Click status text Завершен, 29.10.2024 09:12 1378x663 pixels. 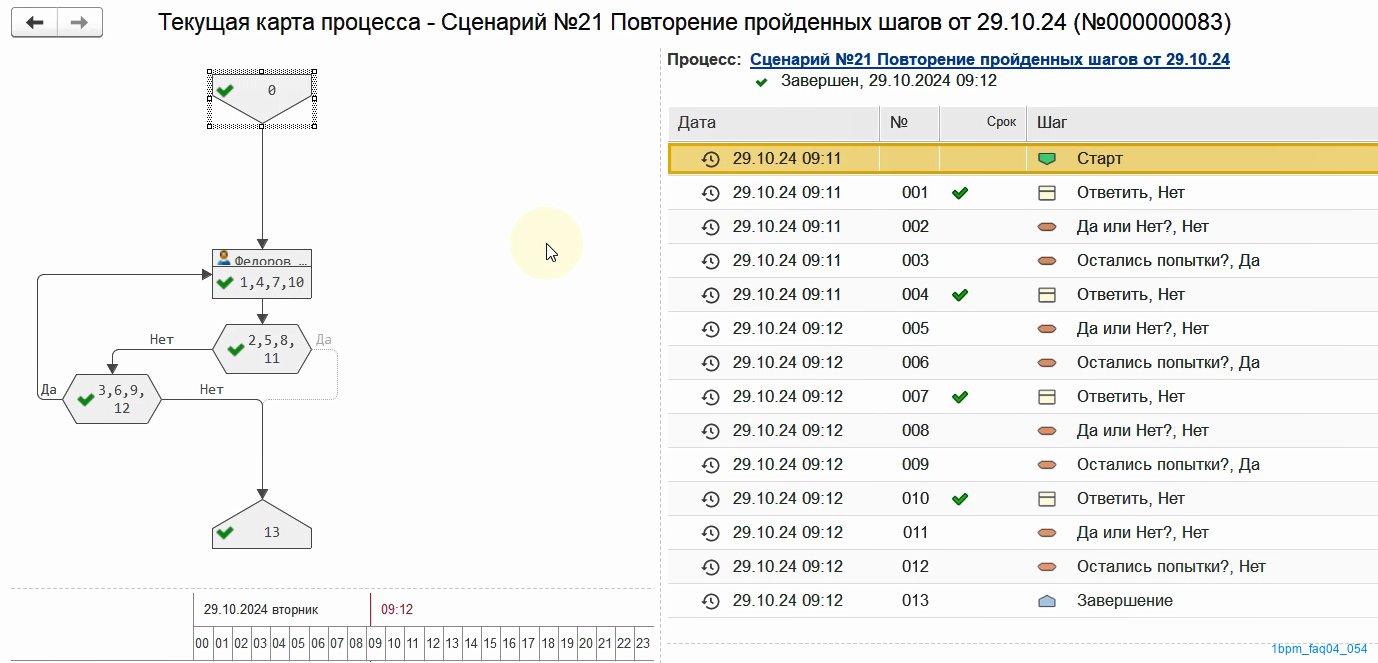[x=889, y=81]
